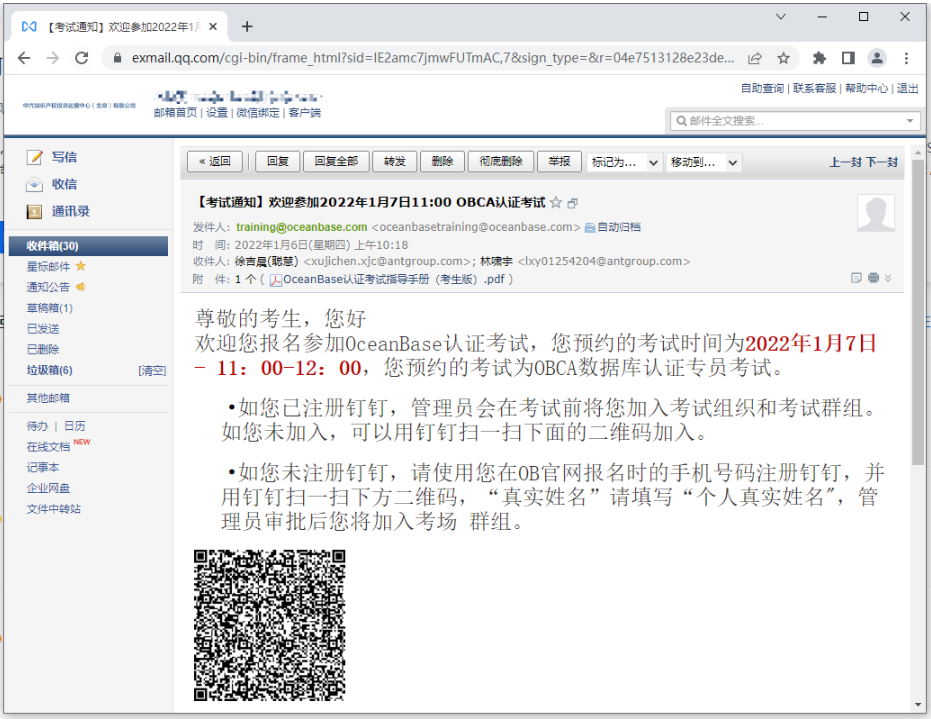Open 记事本 notepad
The width and height of the screenshot is (931, 719).
click(43, 468)
